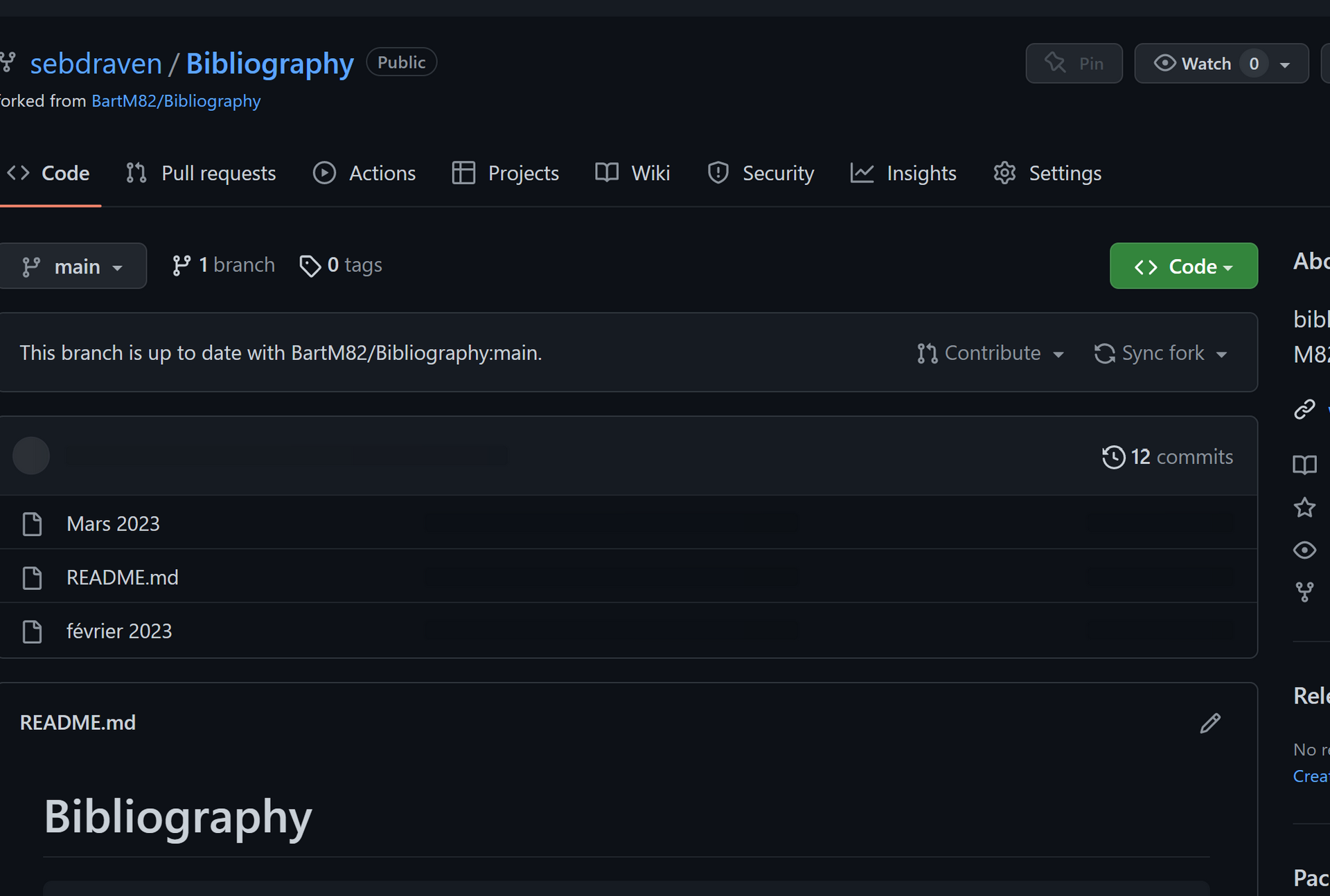Screen dimensions: 1330x896
Task: Pin this repository with Pin button
Action: click(x=1074, y=64)
